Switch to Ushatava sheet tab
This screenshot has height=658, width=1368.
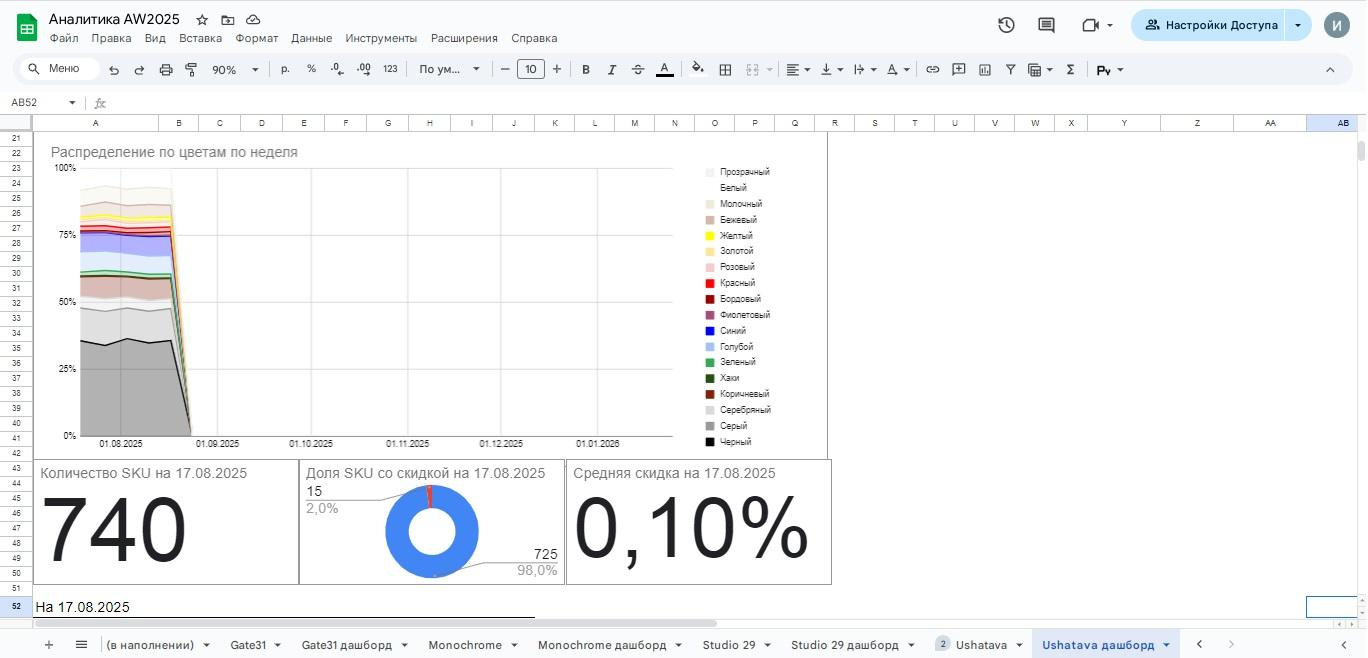pos(980,645)
